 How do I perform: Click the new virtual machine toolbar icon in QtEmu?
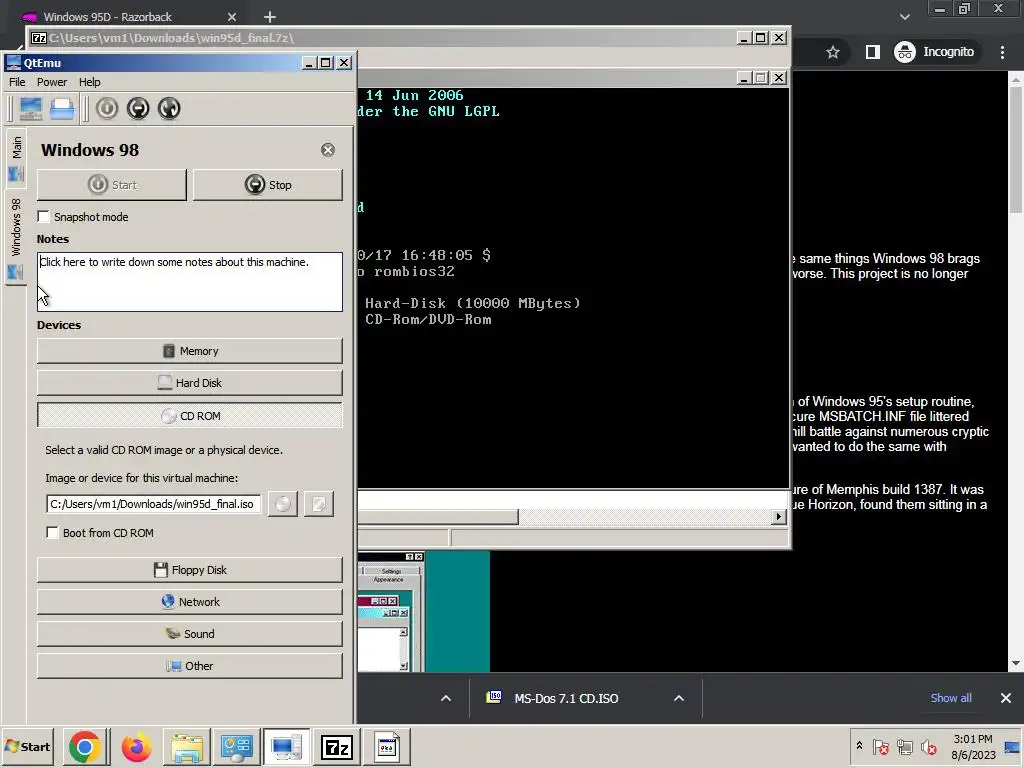pos(30,108)
